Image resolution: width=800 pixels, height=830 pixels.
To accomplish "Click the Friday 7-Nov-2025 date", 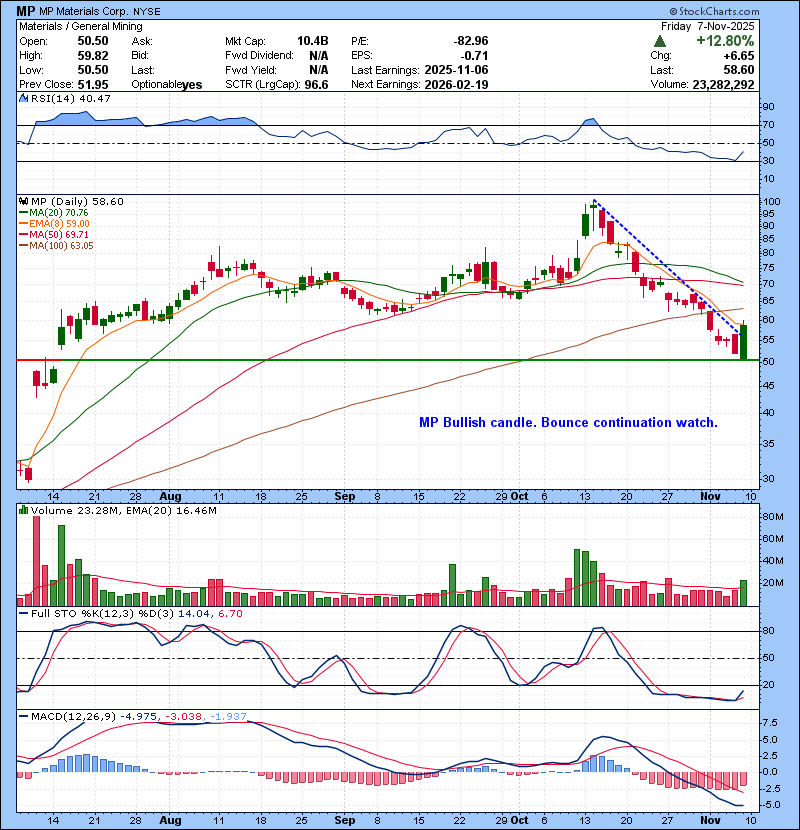I will [x=707, y=26].
